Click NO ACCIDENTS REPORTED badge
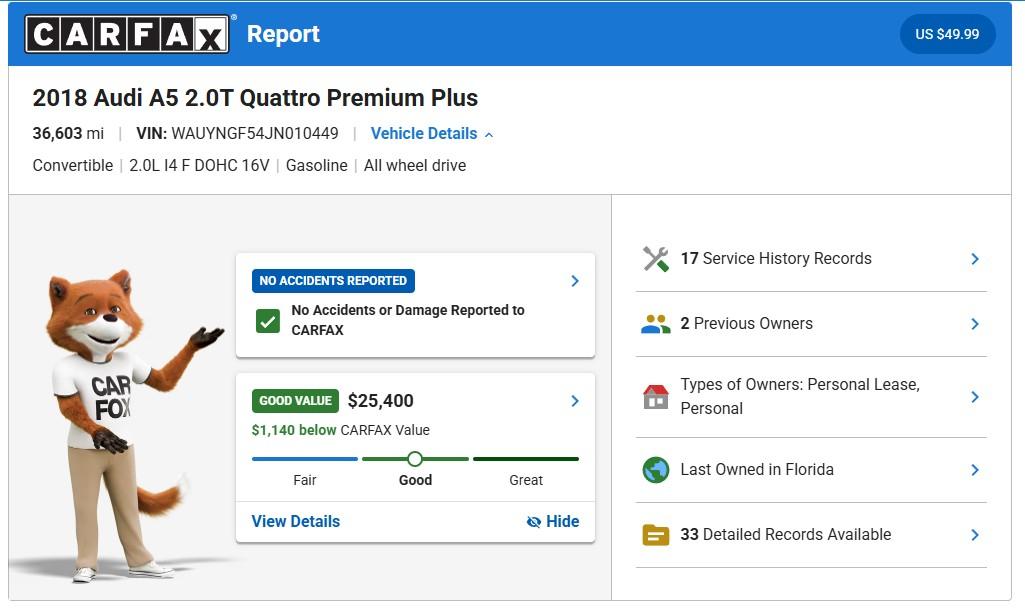Image resolution: width=1025 pixels, height=613 pixels. [333, 281]
